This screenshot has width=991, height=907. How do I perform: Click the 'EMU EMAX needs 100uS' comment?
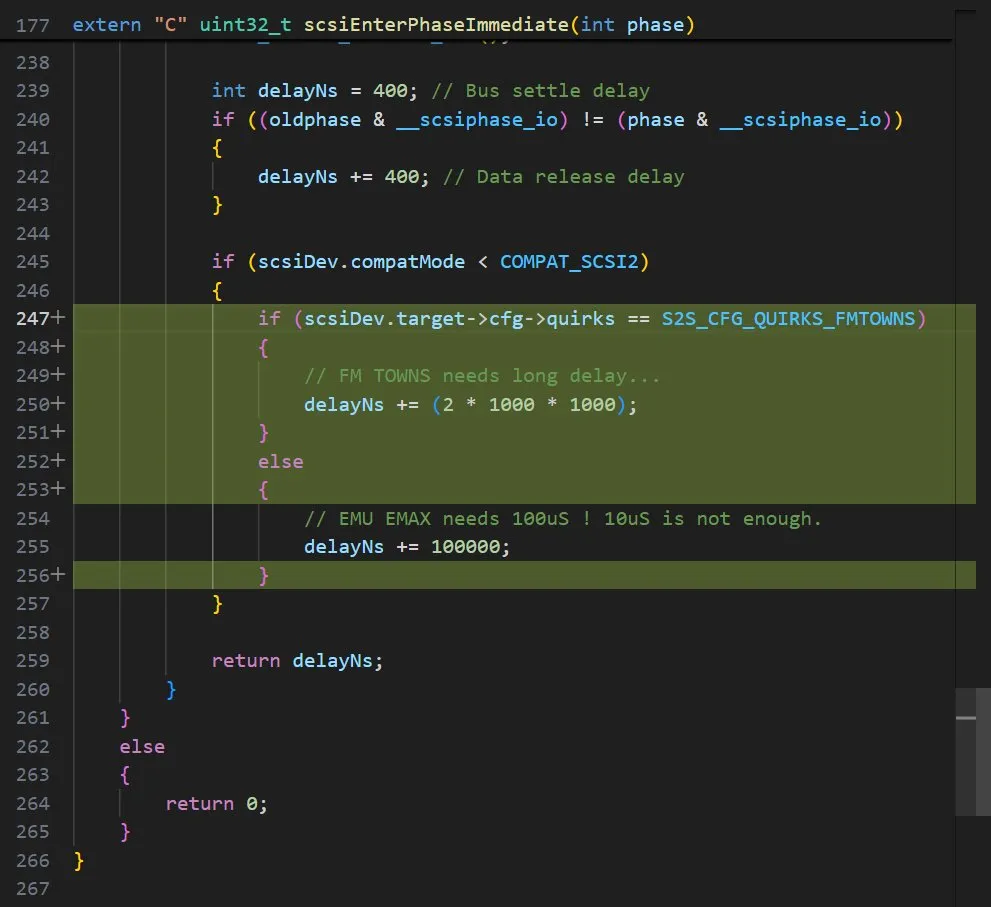[562, 519]
